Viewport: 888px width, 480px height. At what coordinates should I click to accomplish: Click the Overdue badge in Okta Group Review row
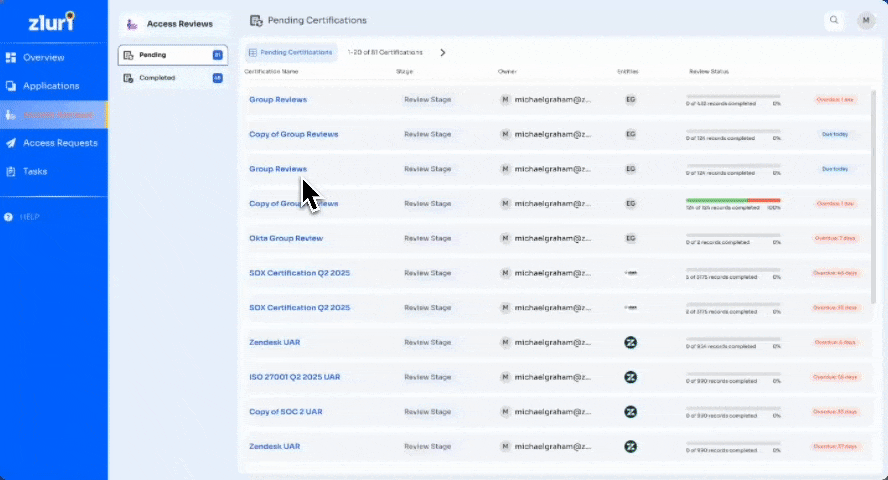(835, 238)
